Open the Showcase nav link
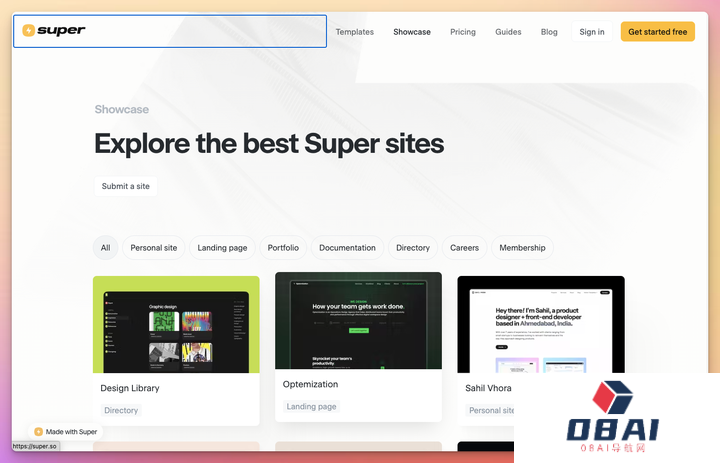 click(412, 32)
